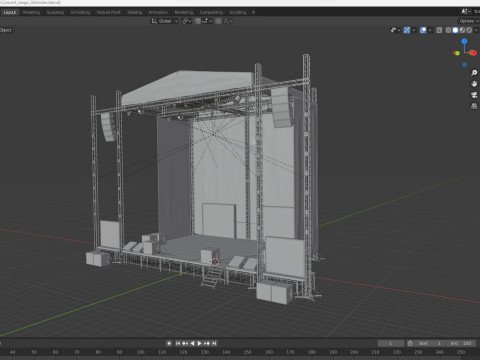The width and height of the screenshot is (480, 360).
Task: Click the current frame number field
Action: tap(391, 343)
